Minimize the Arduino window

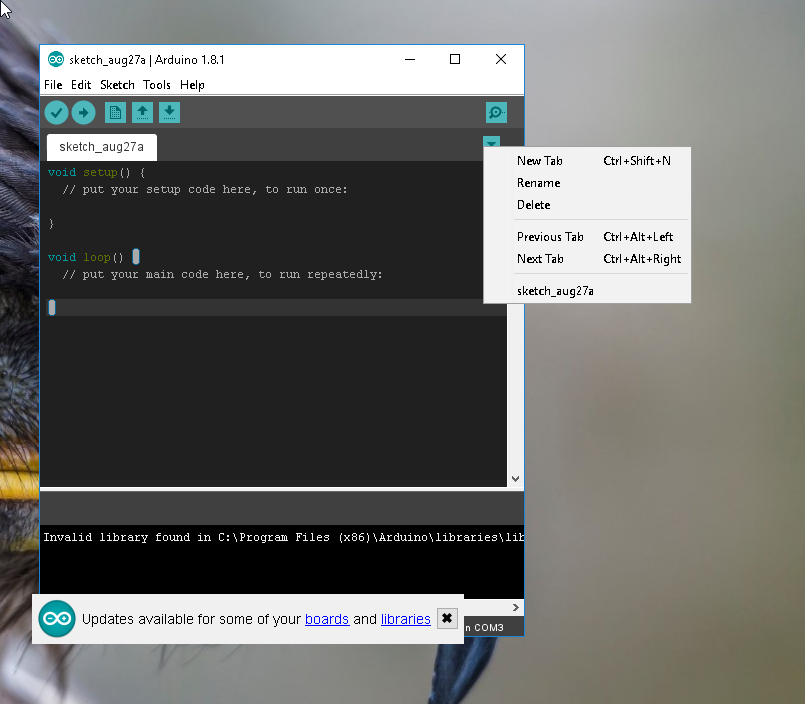point(410,60)
